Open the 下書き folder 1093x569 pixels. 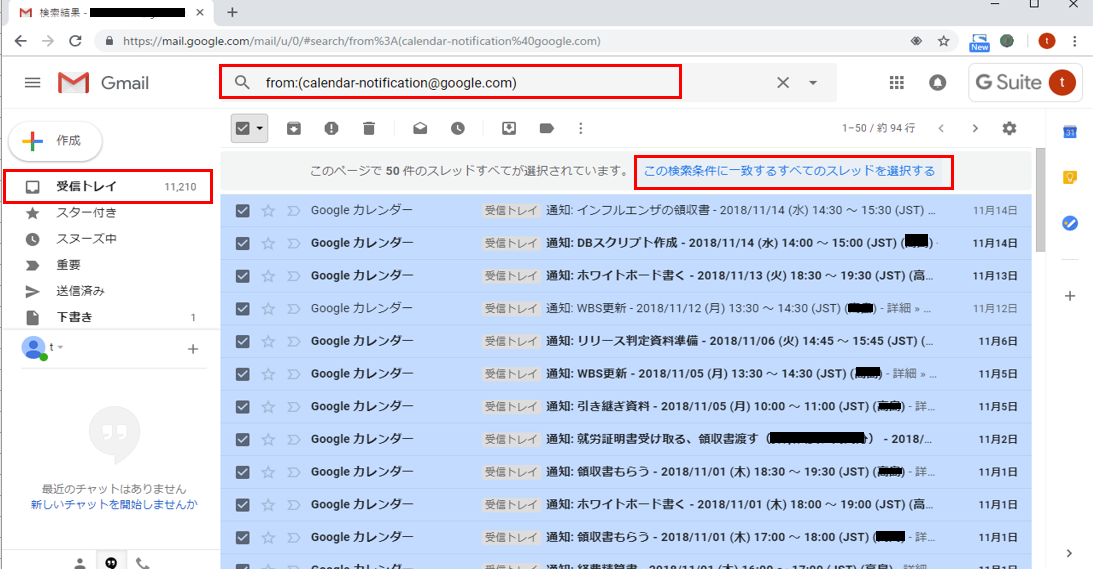[74, 317]
